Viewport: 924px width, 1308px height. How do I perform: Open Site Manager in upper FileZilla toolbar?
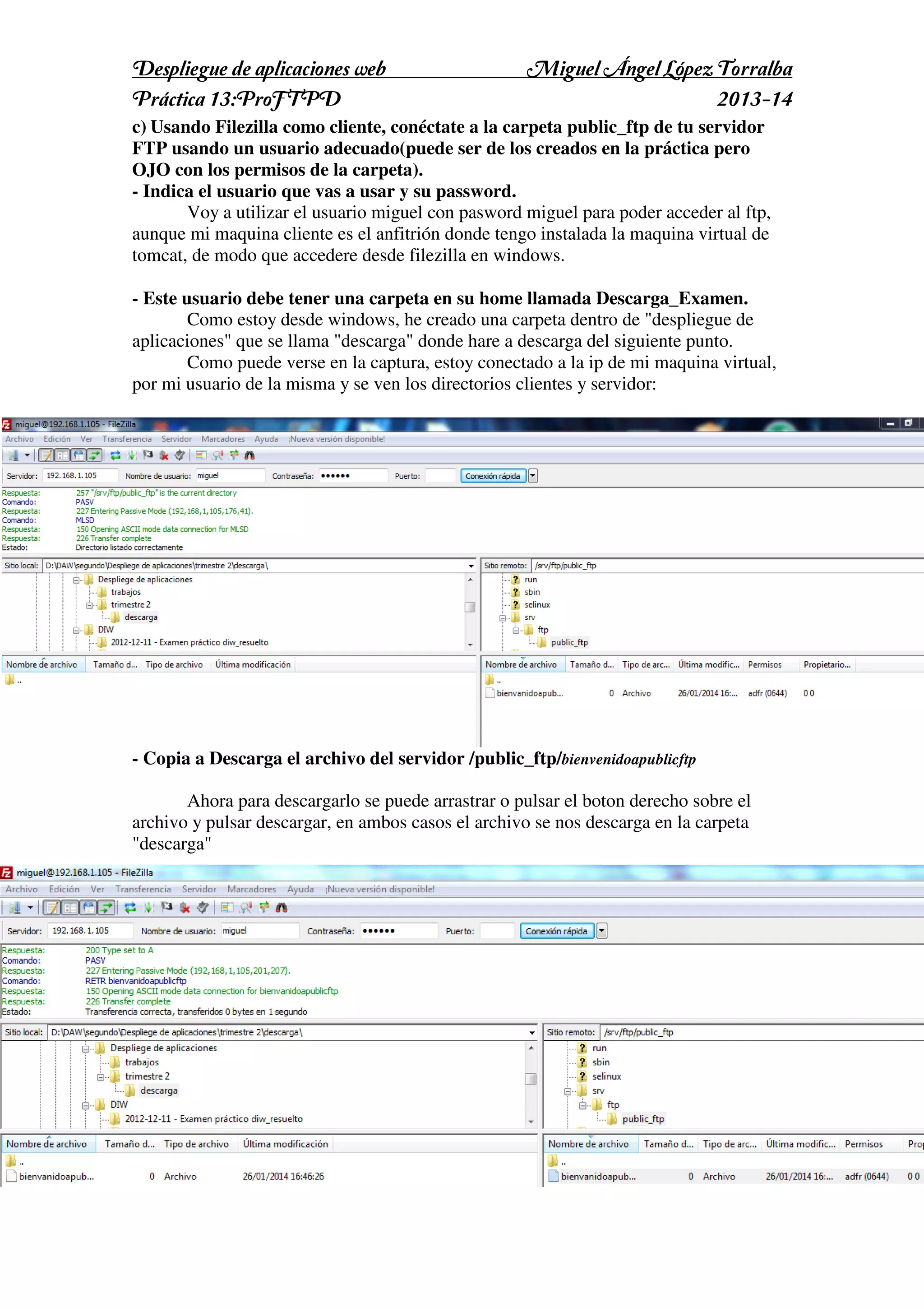tap(13, 455)
